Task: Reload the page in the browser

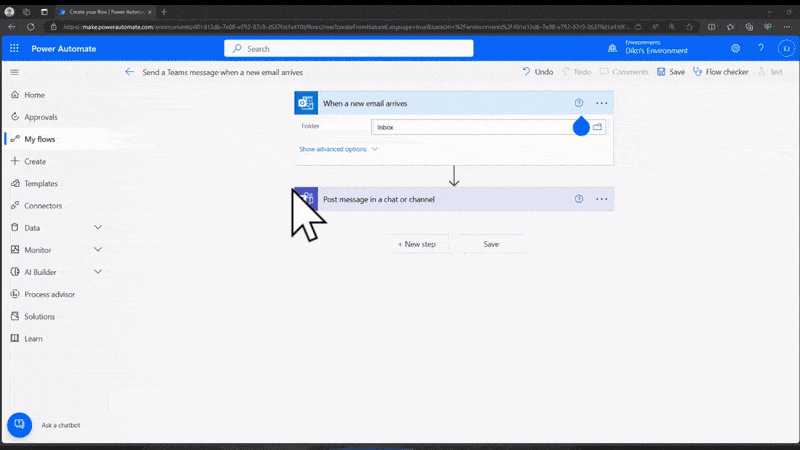Action: click(x=31, y=27)
